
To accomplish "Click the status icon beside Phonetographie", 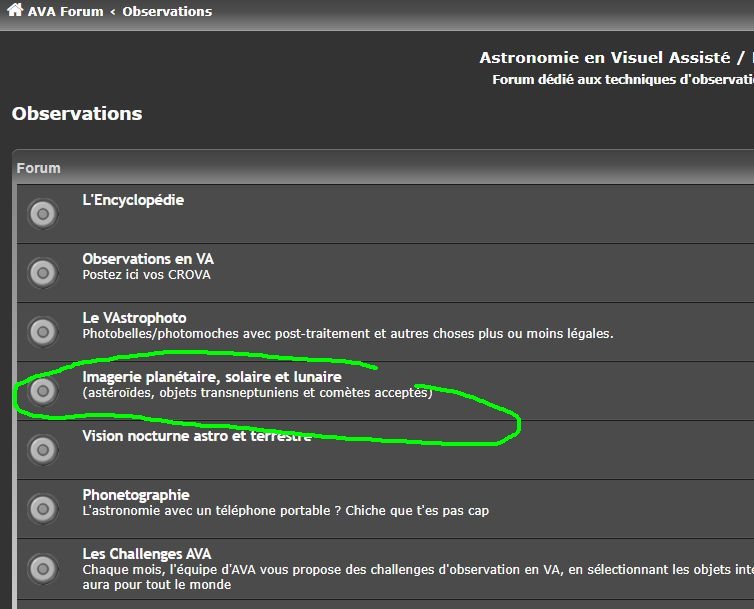I will (42, 509).
